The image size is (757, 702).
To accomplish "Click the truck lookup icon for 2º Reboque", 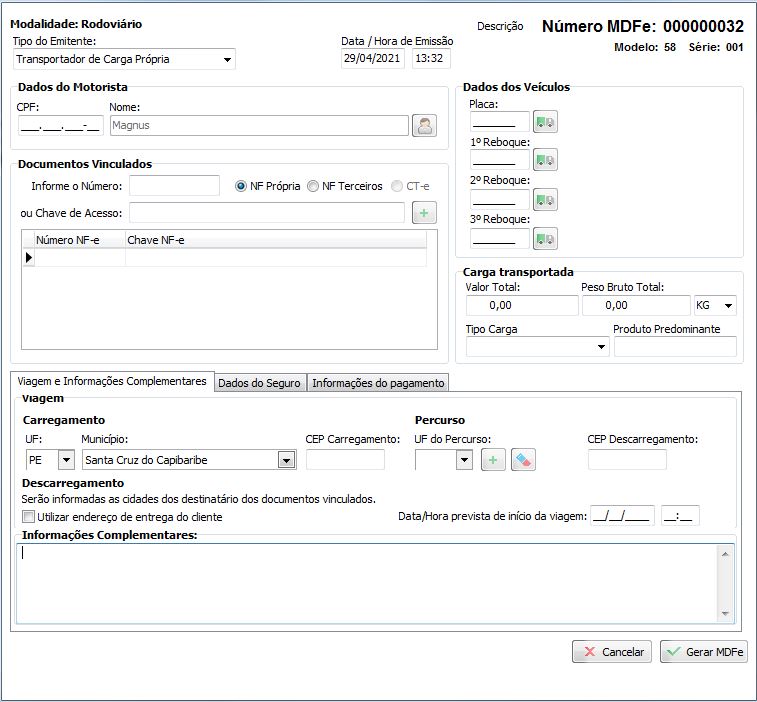I will 545,199.
